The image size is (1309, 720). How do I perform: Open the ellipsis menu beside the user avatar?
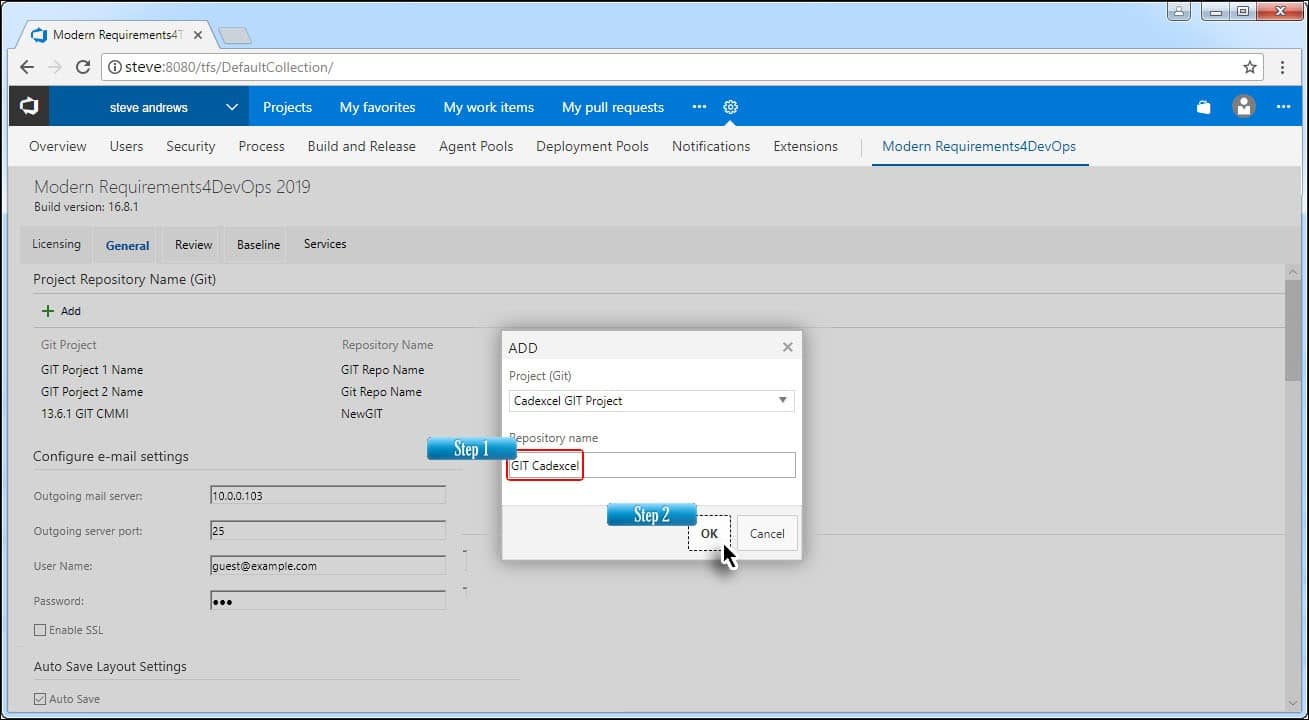click(1284, 107)
